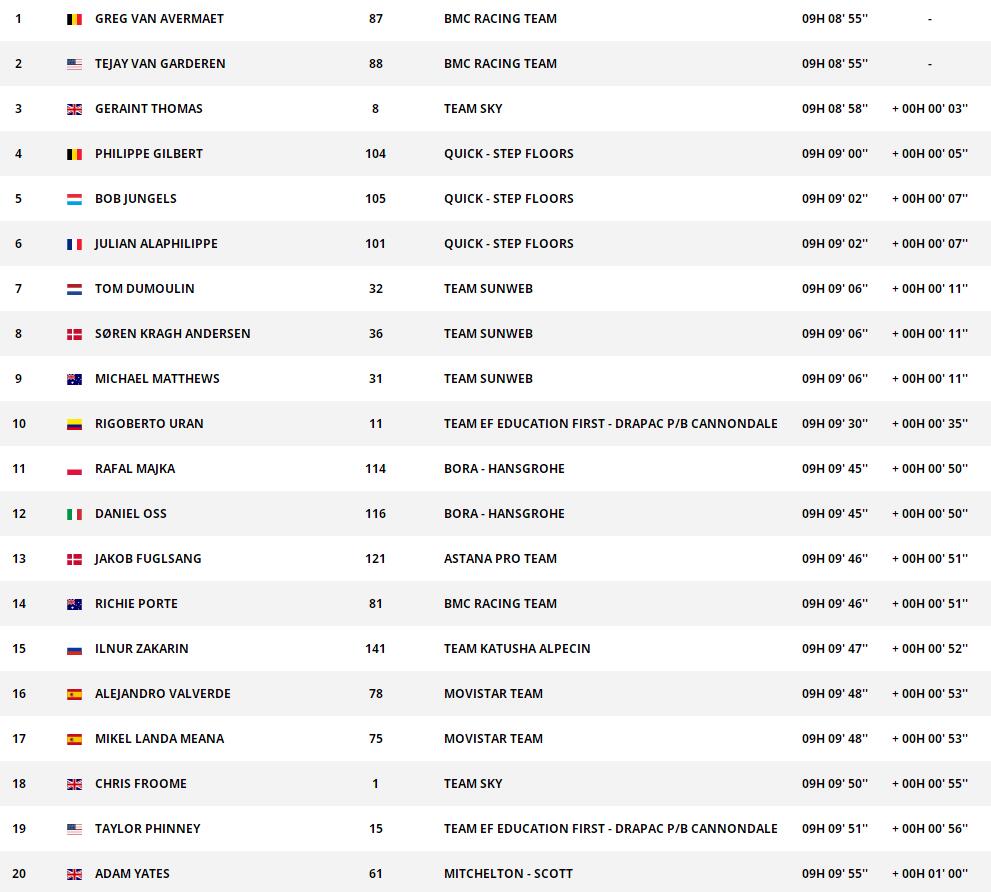The image size is (991, 892).
Task: Select rider Chris Froome's name
Action: (x=140, y=784)
